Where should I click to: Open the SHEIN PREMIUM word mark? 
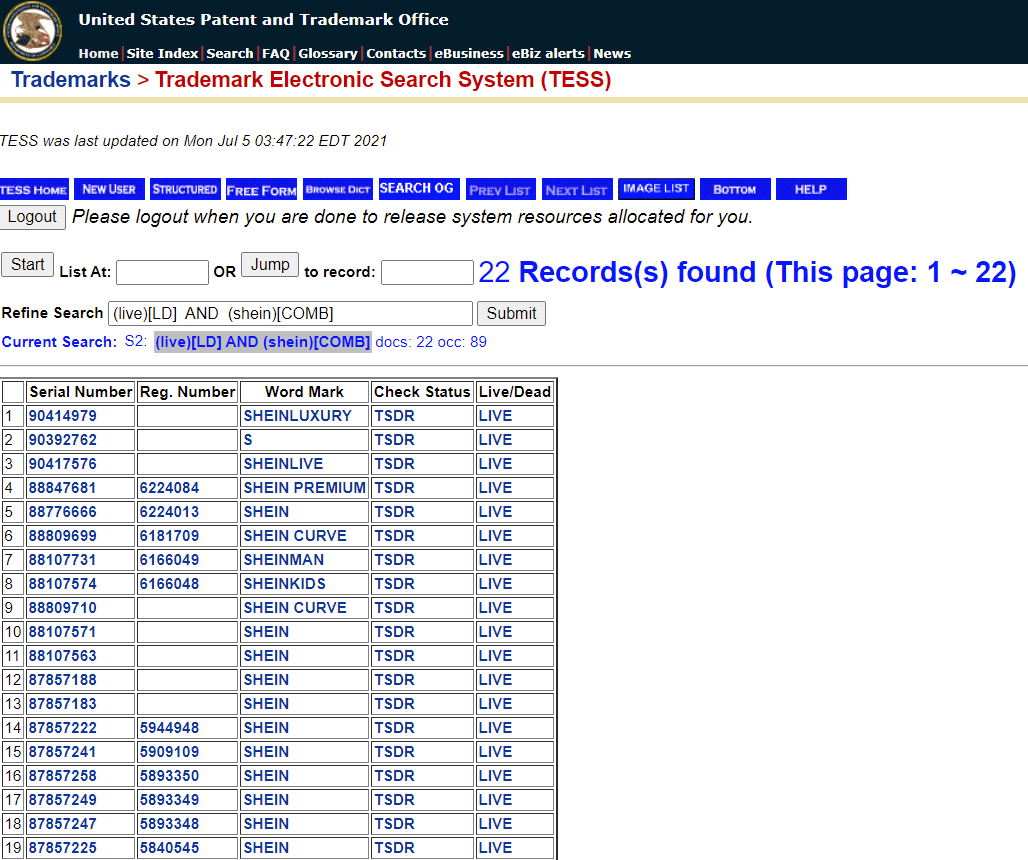(304, 488)
